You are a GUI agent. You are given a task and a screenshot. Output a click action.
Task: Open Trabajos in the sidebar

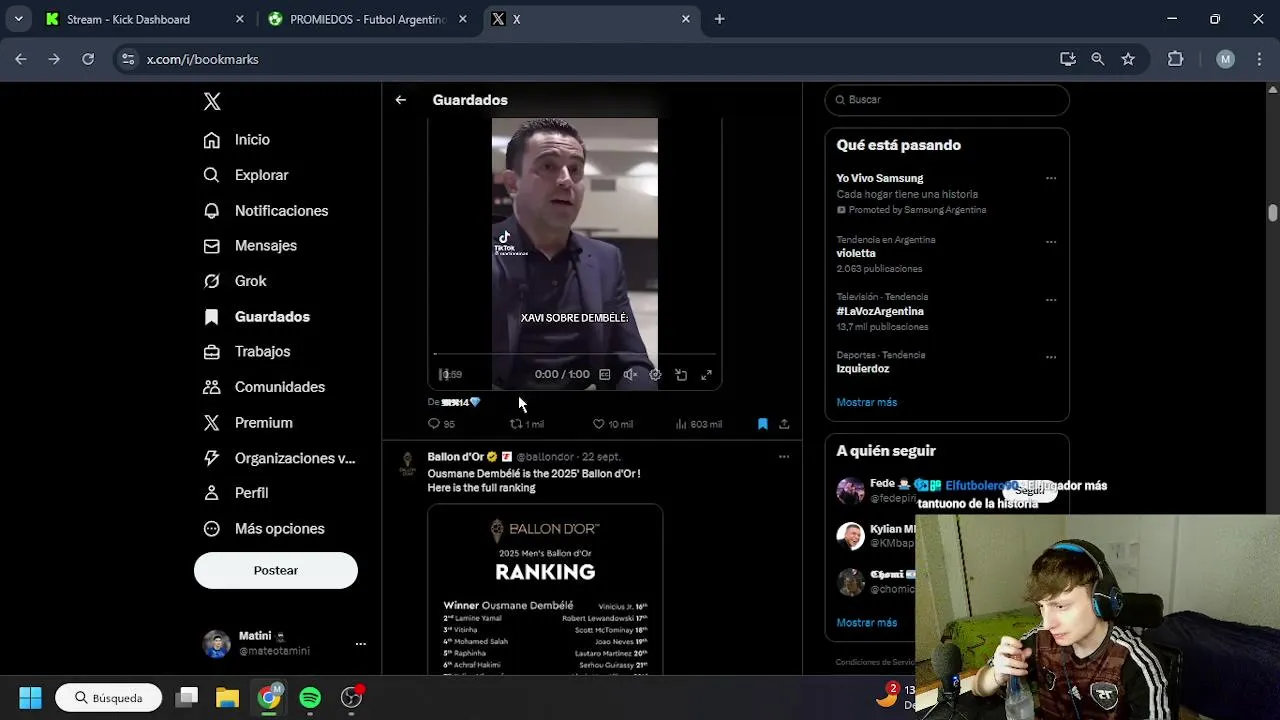click(247, 352)
